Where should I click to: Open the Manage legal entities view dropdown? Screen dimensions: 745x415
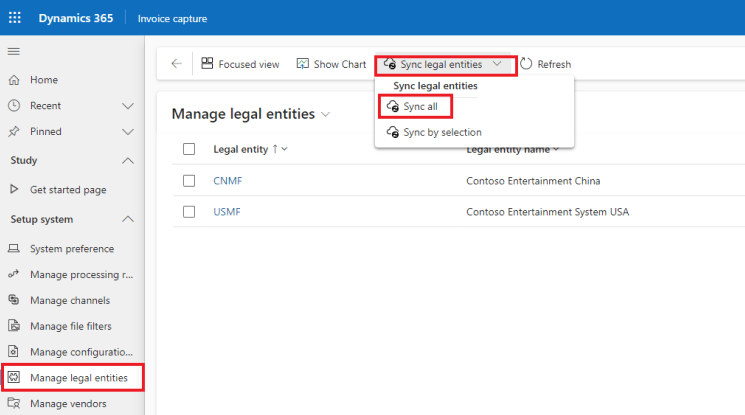click(326, 115)
